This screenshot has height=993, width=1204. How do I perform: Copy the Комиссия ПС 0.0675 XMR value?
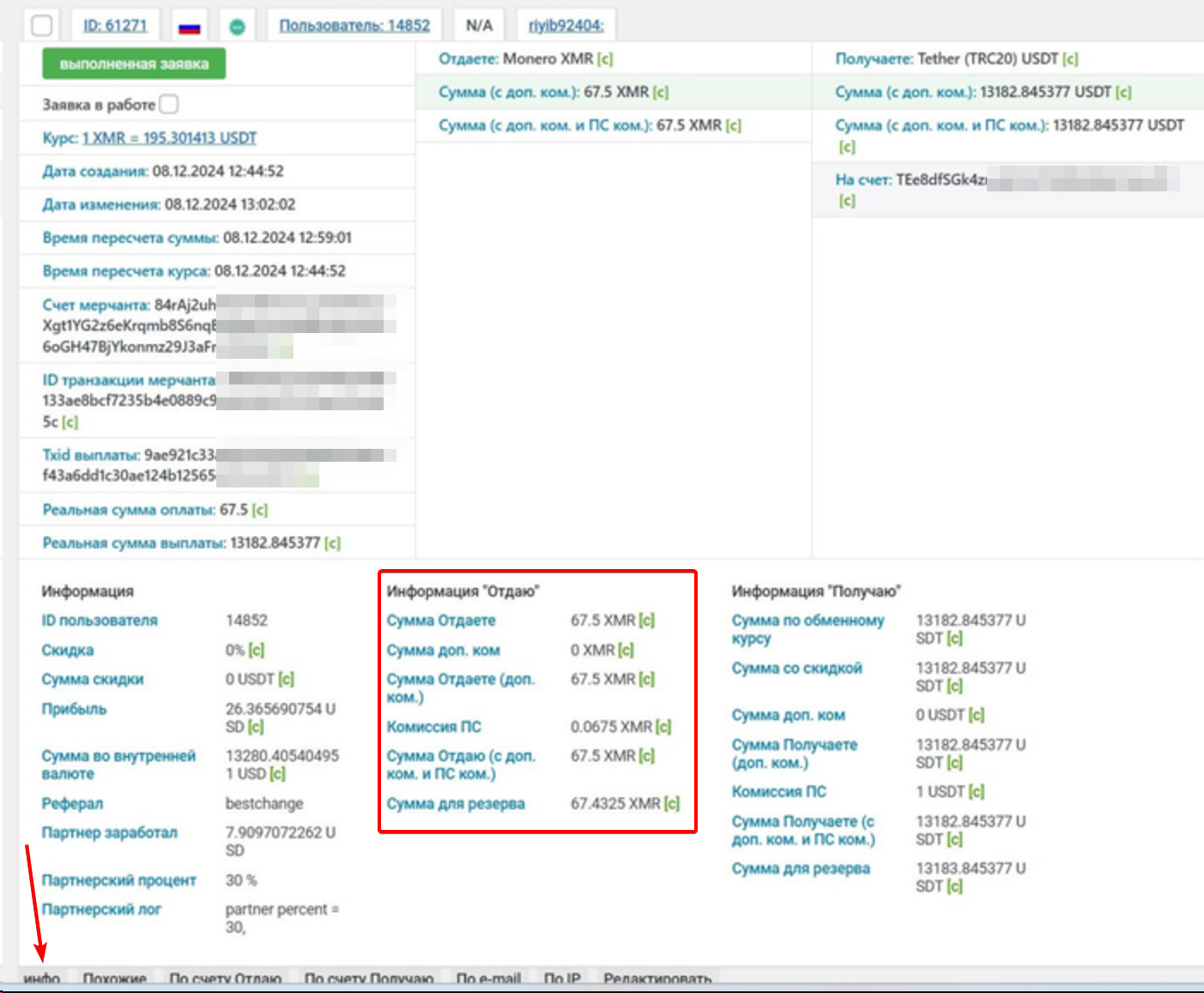[663, 728]
